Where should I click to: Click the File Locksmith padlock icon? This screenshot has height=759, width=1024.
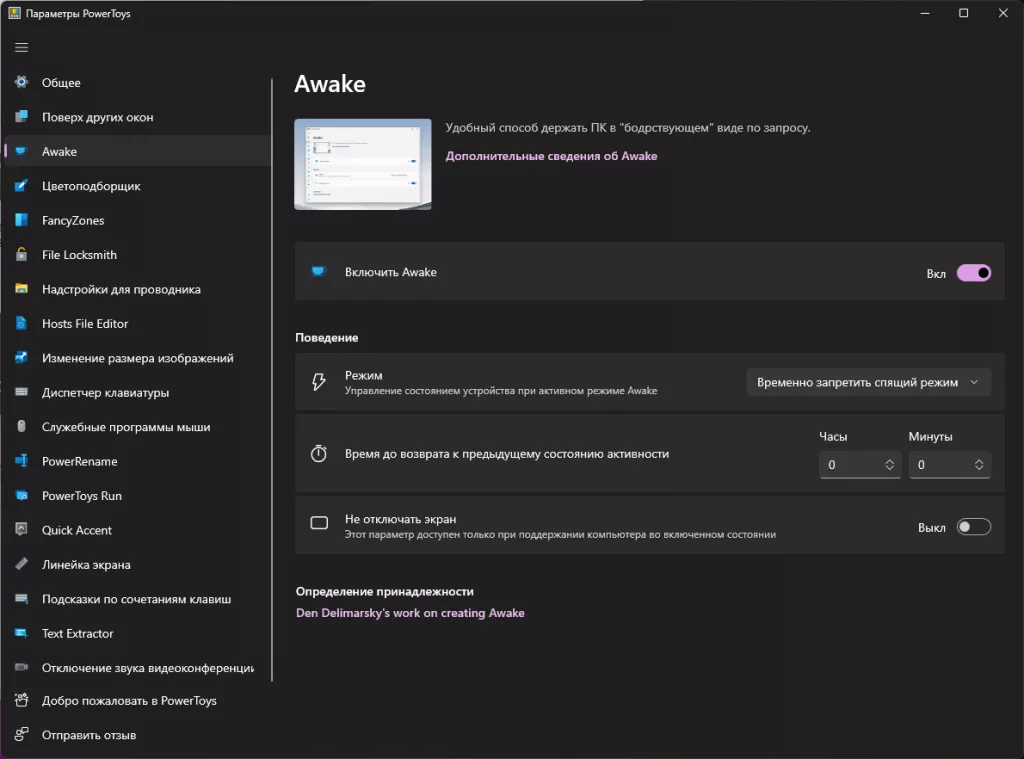click(x=21, y=255)
